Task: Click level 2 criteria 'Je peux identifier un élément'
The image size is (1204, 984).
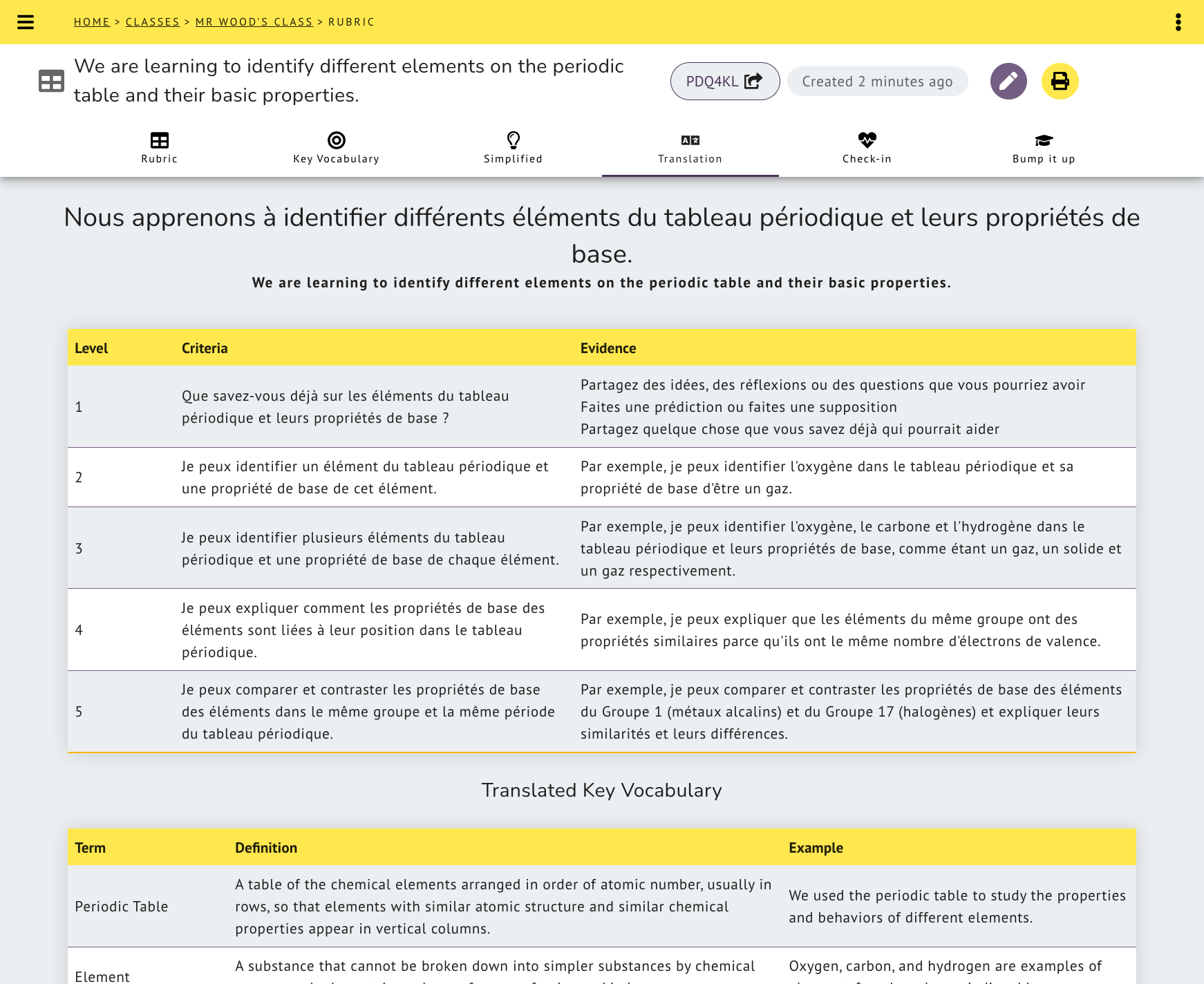Action: click(x=365, y=477)
